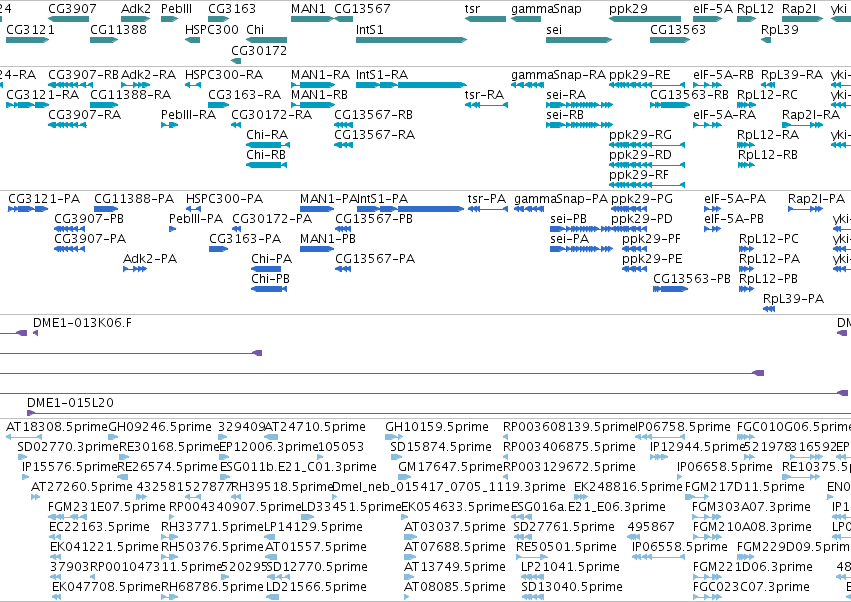The image size is (851, 602).
Task: Click transcript Chi-RB
Action: coord(266,155)
